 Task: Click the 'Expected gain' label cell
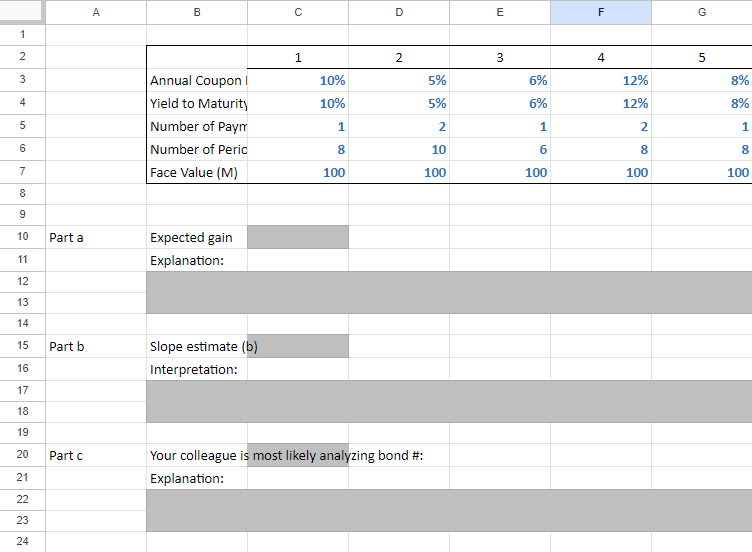pos(197,237)
